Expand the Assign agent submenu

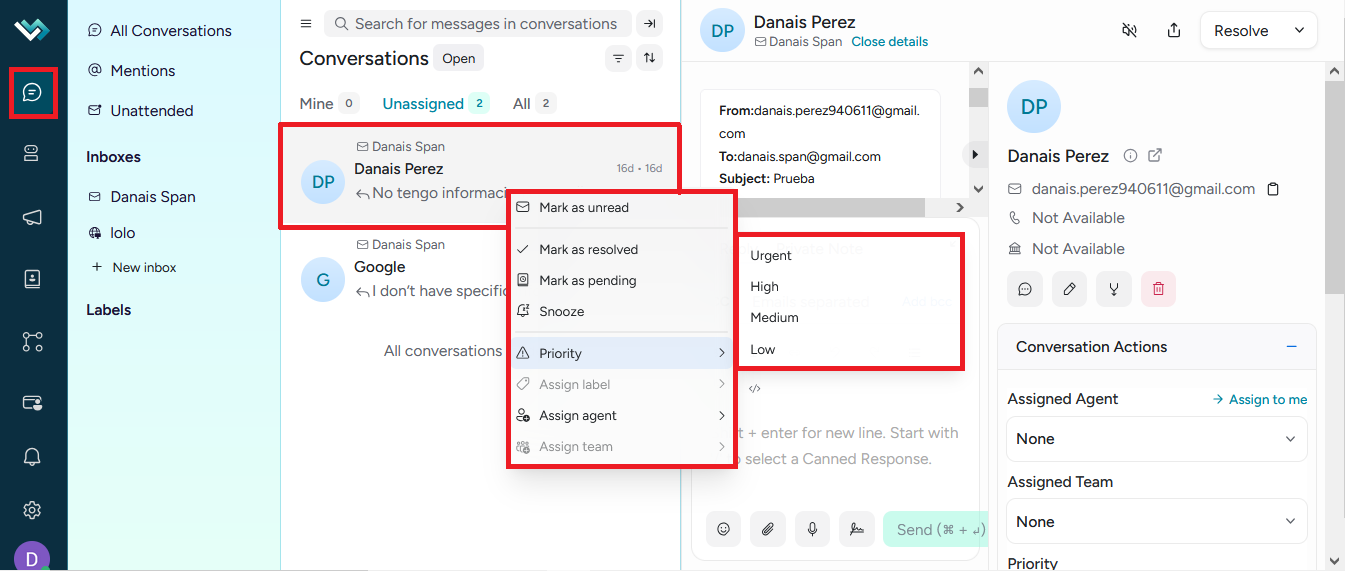pyautogui.click(x=620, y=416)
